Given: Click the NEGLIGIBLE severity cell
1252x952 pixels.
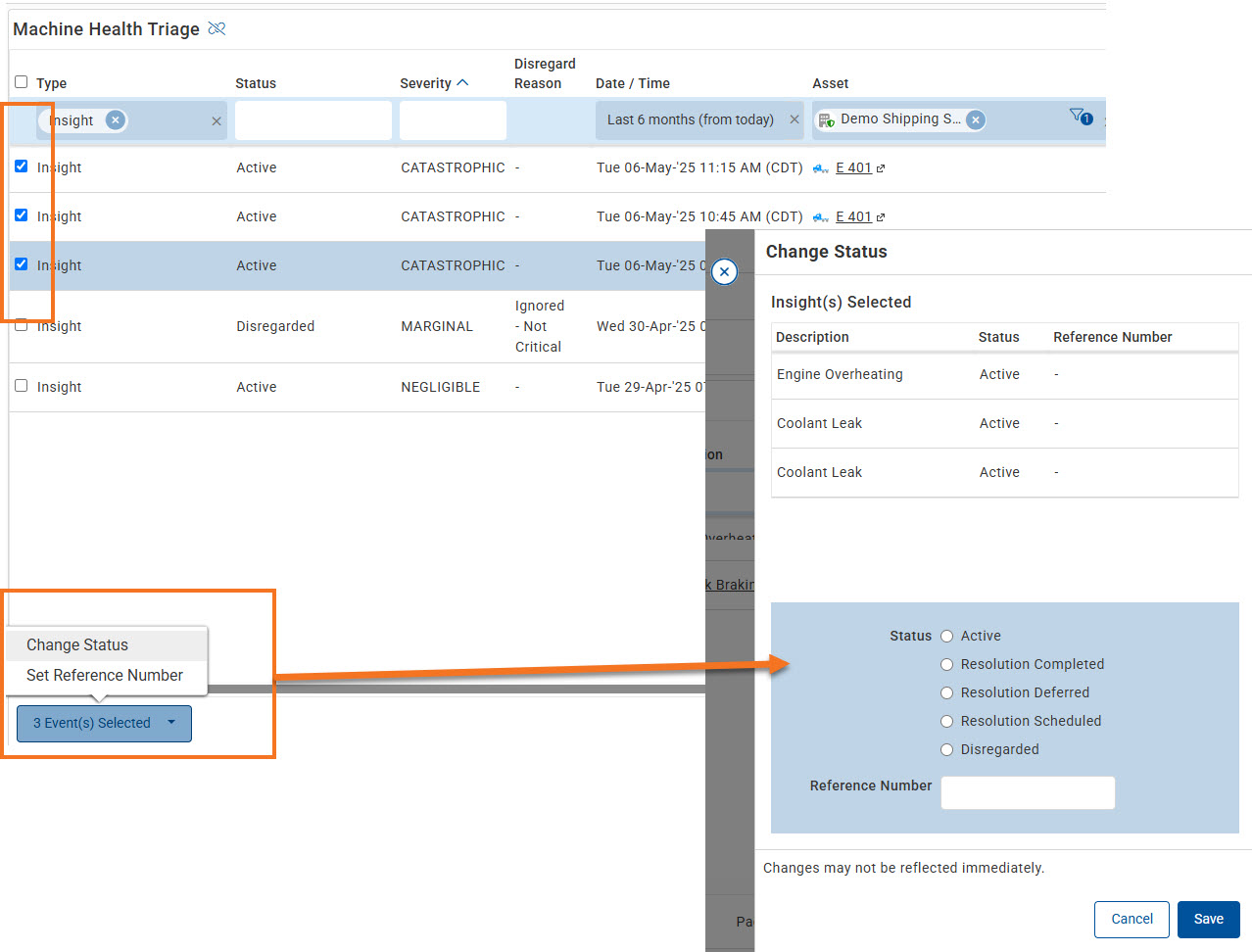Looking at the screenshot, I should tap(441, 387).
